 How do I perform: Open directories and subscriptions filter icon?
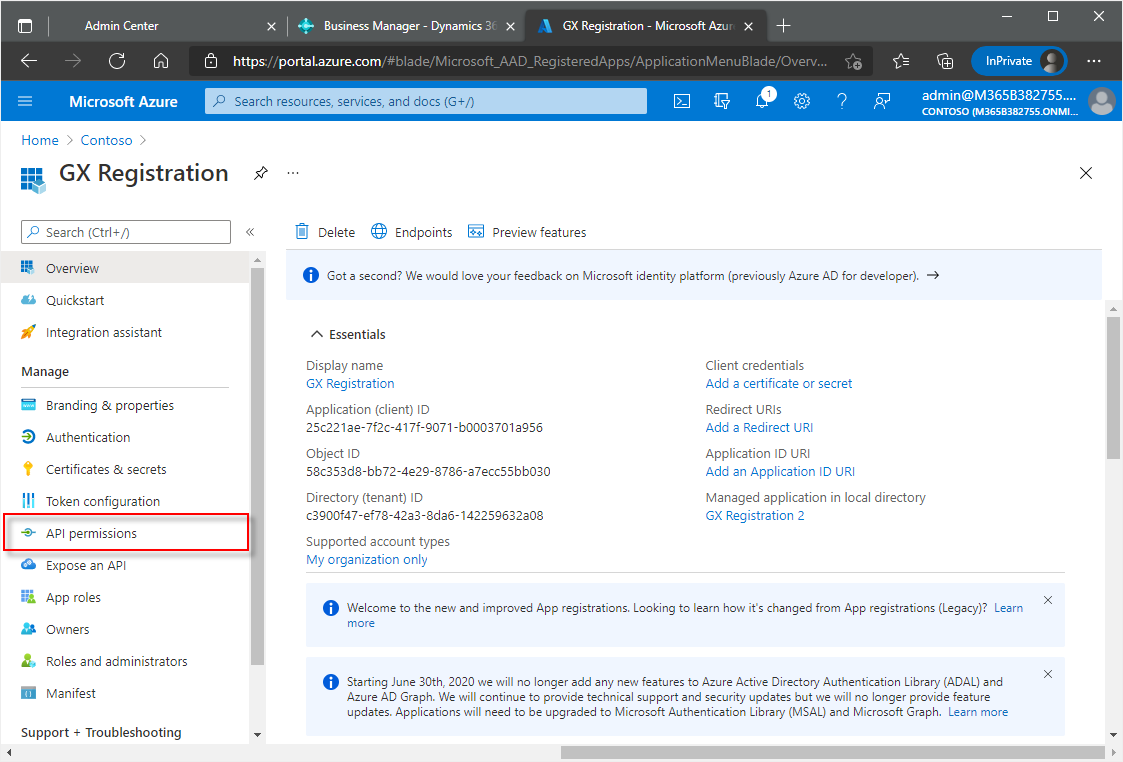[x=722, y=101]
